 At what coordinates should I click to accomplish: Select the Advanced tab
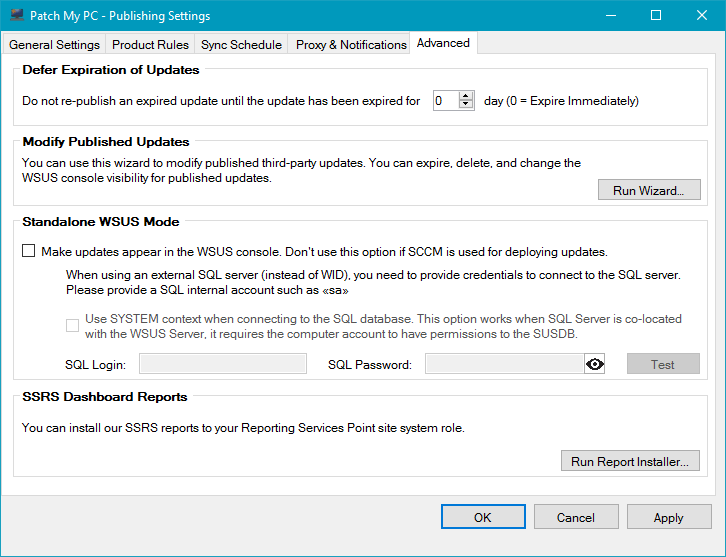point(443,43)
